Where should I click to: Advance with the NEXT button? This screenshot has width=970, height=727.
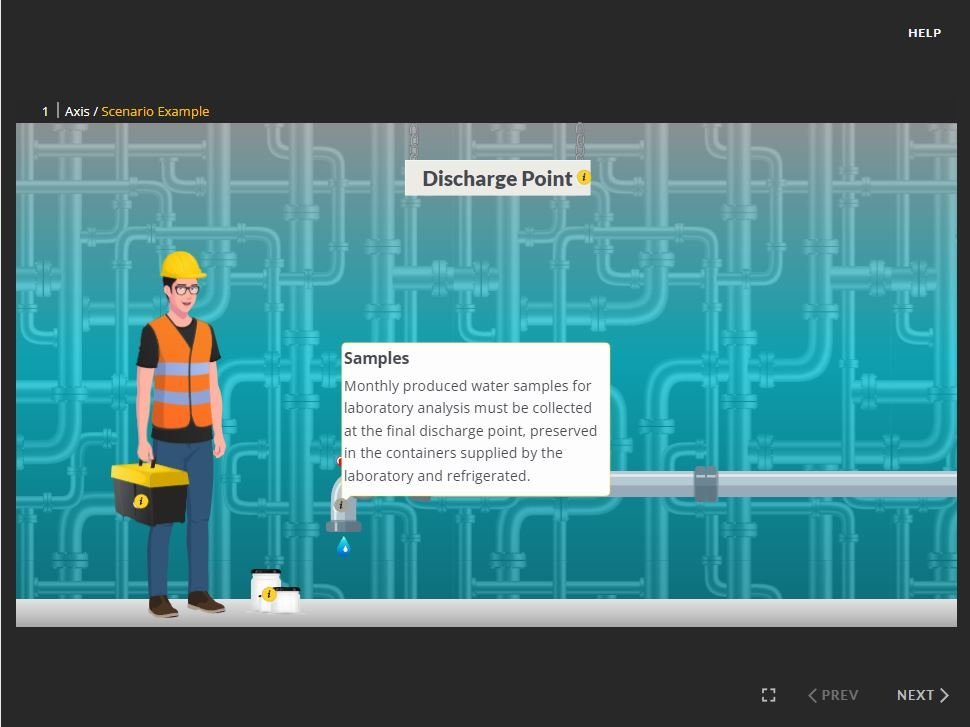(x=922, y=695)
